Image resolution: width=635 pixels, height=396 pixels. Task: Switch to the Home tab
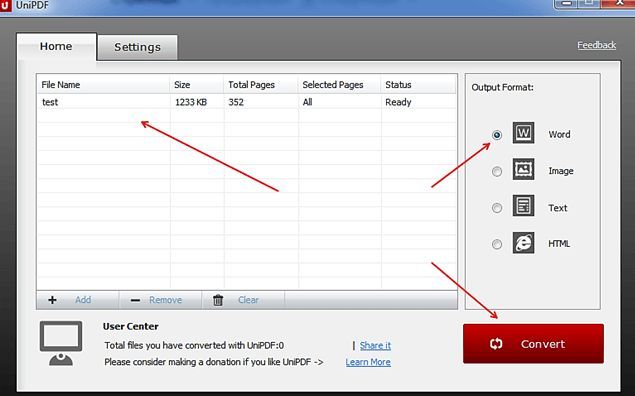point(56,47)
